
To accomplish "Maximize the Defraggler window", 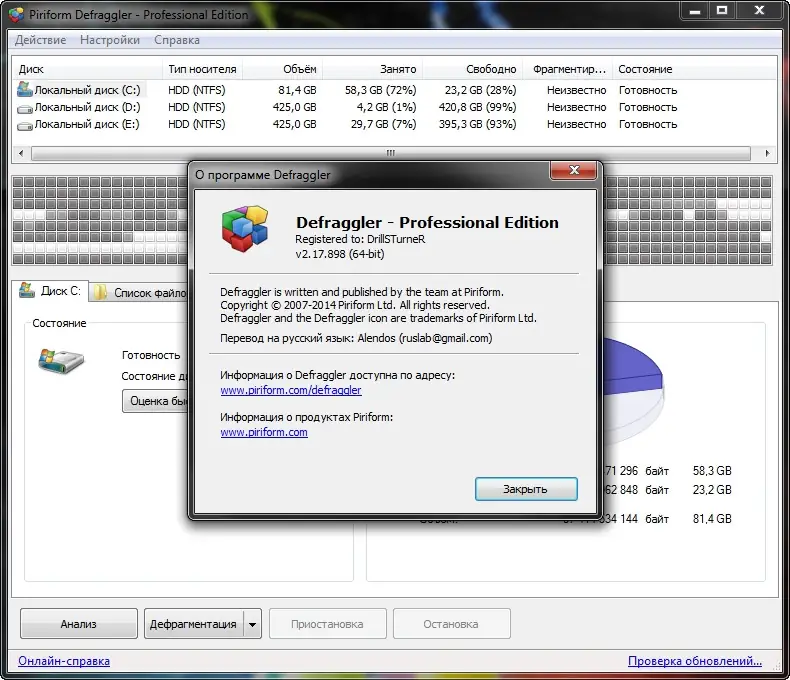I will pos(722,11).
